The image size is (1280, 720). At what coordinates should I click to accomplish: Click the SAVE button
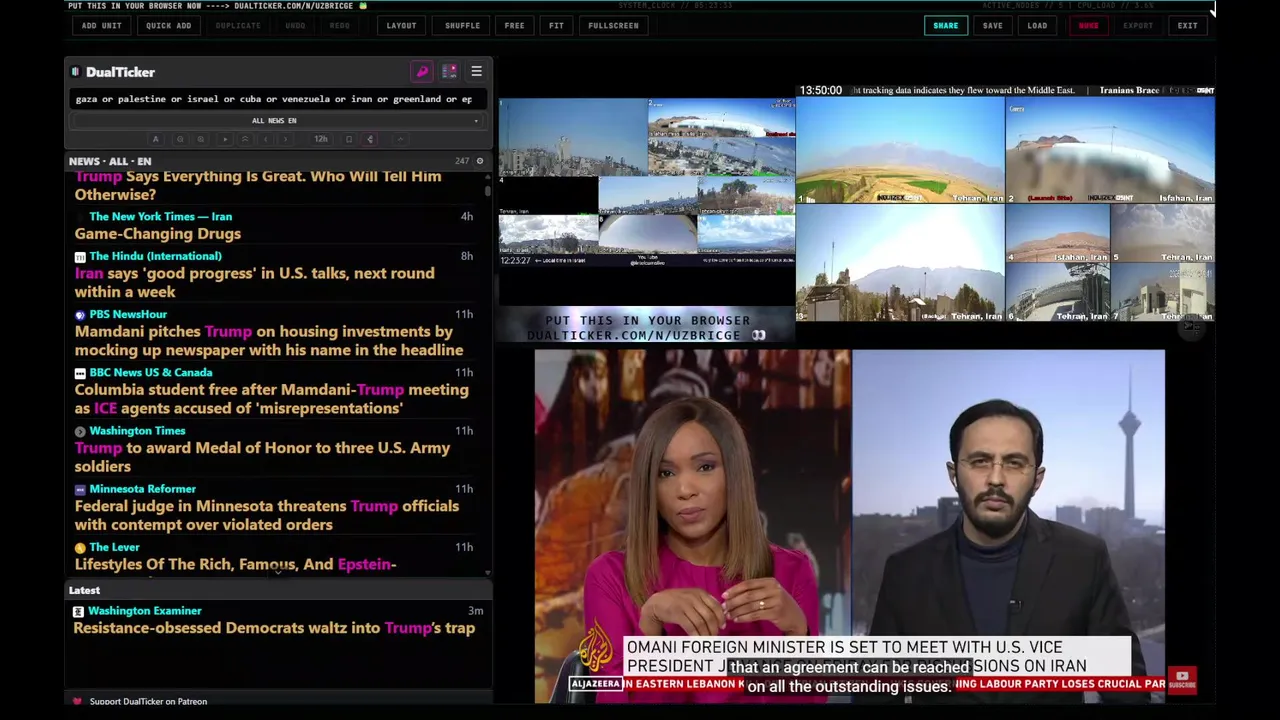click(x=992, y=26)
